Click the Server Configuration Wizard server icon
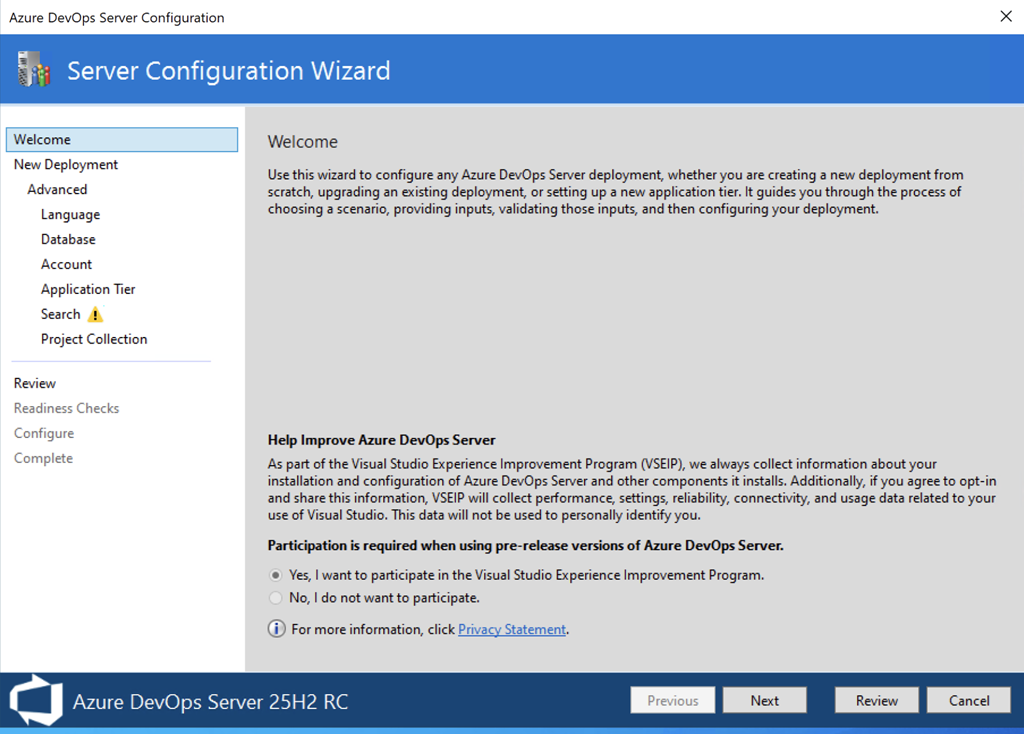The image size is (1024, 734). pyautogui.click(x=34, y=69)
